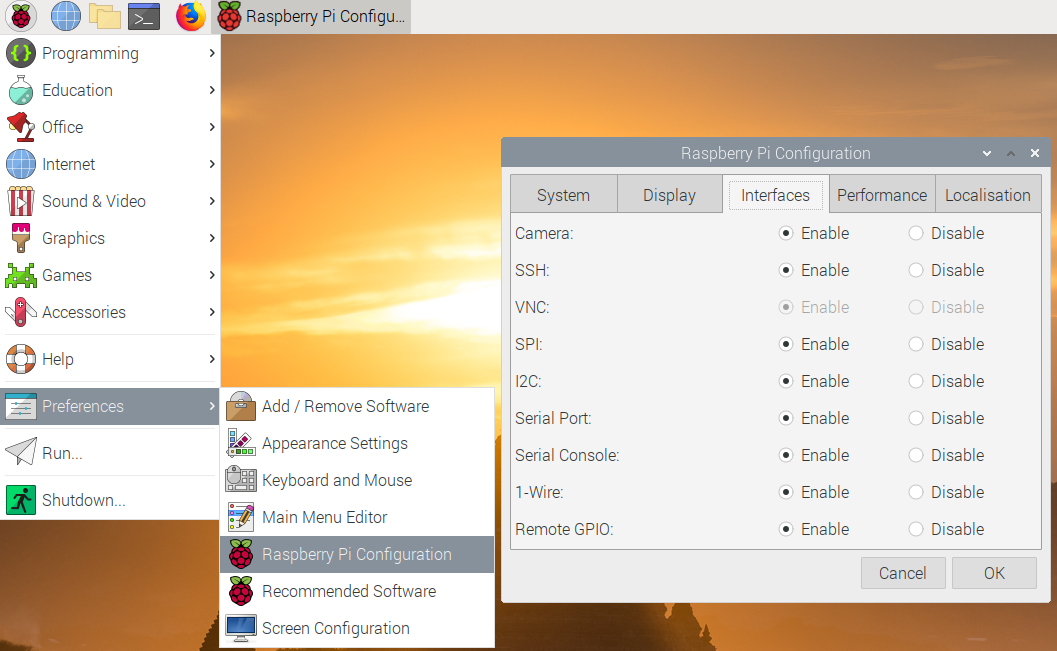Expand the Education submenu arrow
Image resolution: width=1057 pixels, height=651 pixels.
(212, 90)
